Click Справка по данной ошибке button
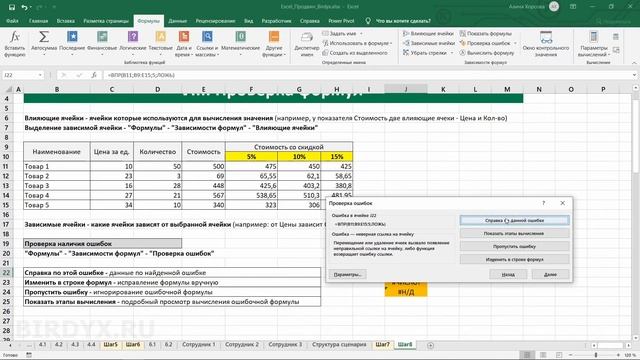This screenshot has height=360, width=640. [x=514, y=220]
